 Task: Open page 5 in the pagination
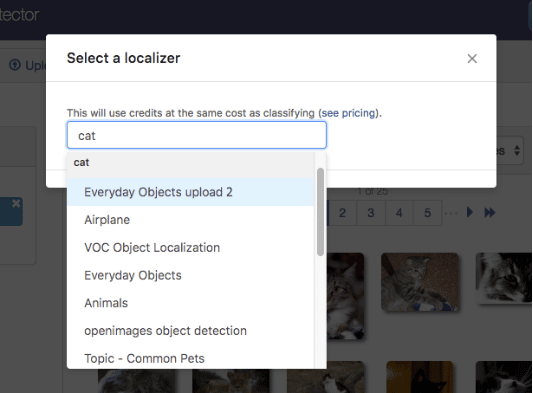pyautogui.click(x=428, y=213)
